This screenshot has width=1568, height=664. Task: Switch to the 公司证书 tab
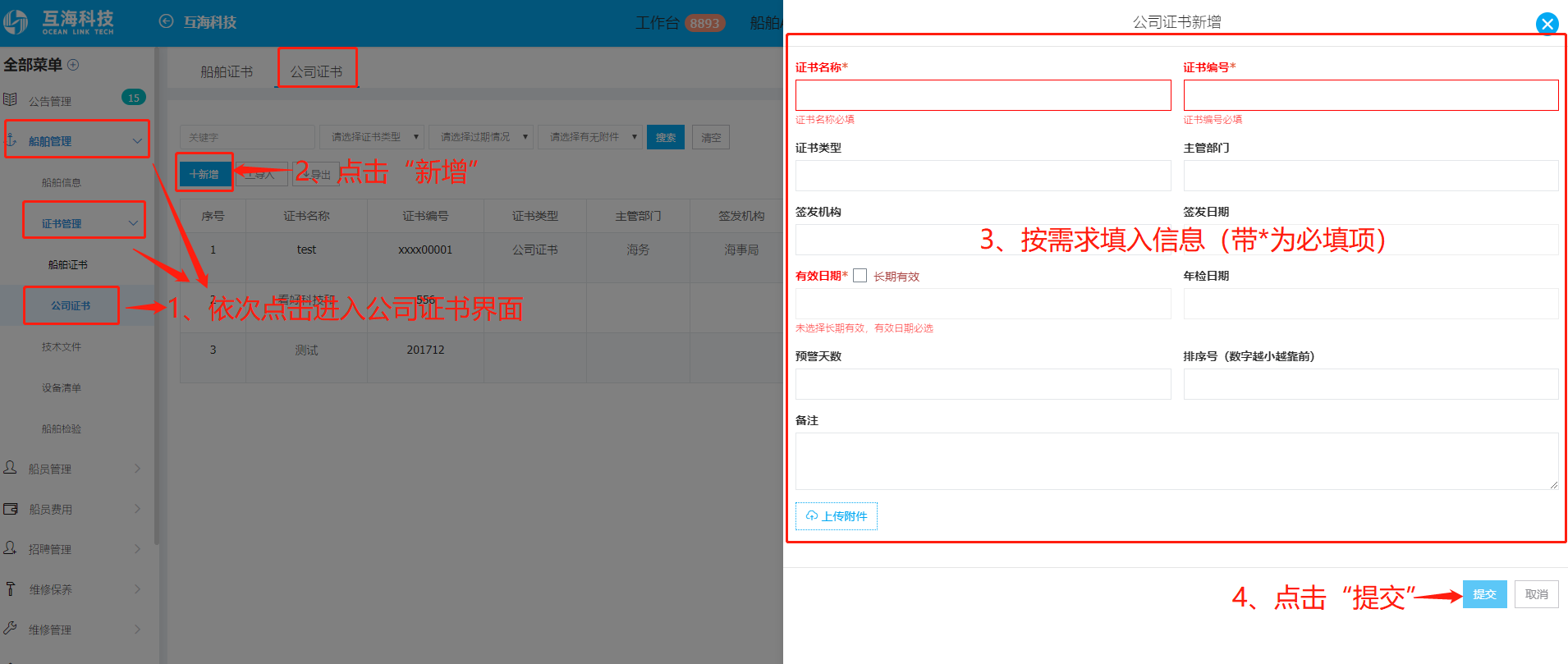(x=316, y=72)
